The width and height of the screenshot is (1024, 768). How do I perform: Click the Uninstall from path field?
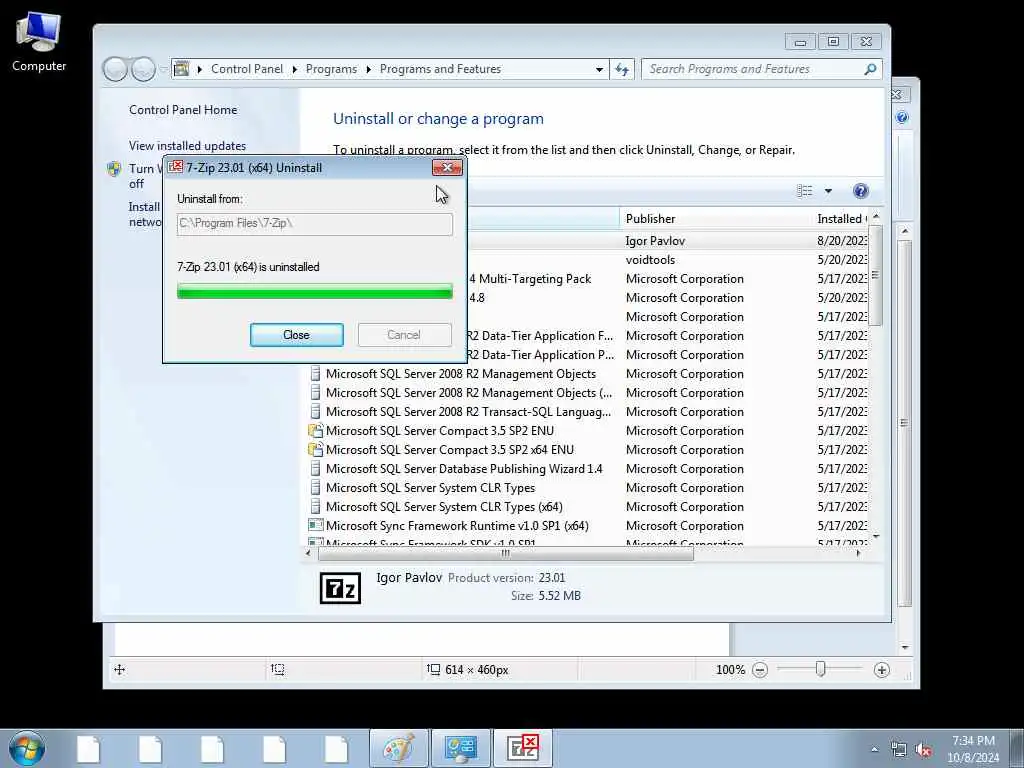click(x=314, y=224)
